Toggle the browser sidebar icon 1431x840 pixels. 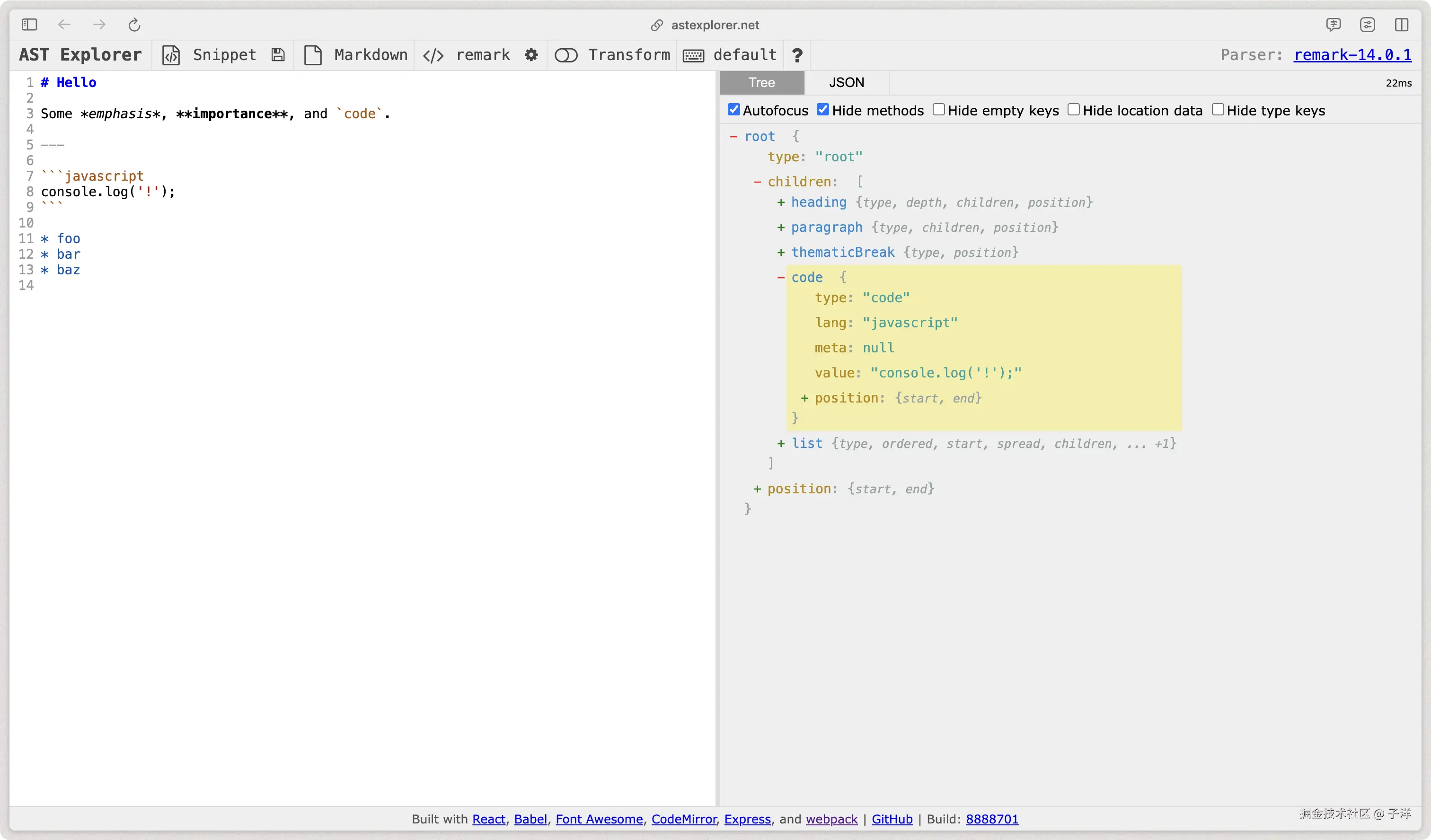click(29, 25)
